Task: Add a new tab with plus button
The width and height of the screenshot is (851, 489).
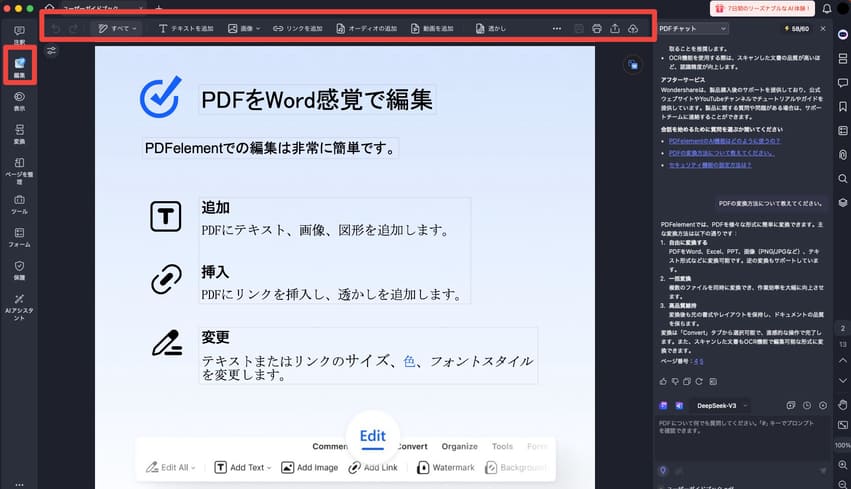Action: (158, 8)
